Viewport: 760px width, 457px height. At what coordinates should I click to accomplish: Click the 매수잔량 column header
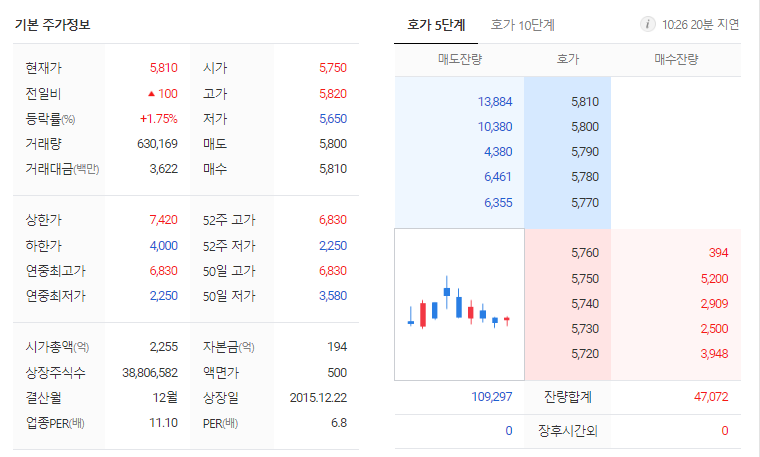click(676, 59)
